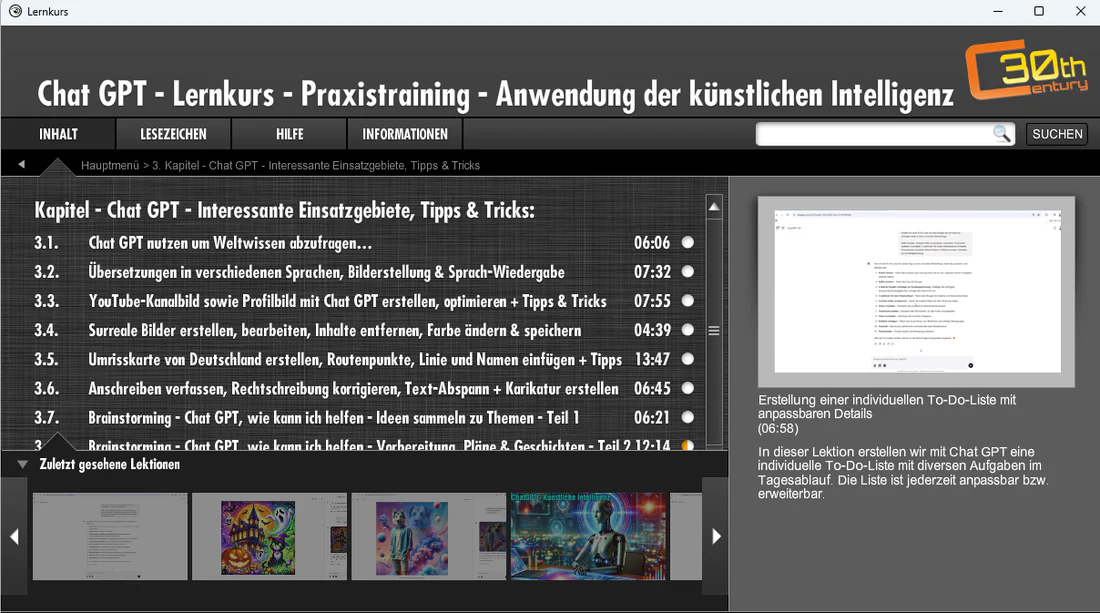Image resolution: width=1100 pixels, height=613 pixels.
Task: Toggle completion marker for lesson 3.4
Action: tap(688, 330)
